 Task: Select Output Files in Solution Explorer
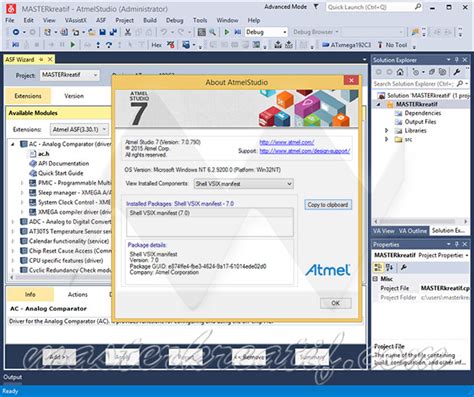pos(420,122)
